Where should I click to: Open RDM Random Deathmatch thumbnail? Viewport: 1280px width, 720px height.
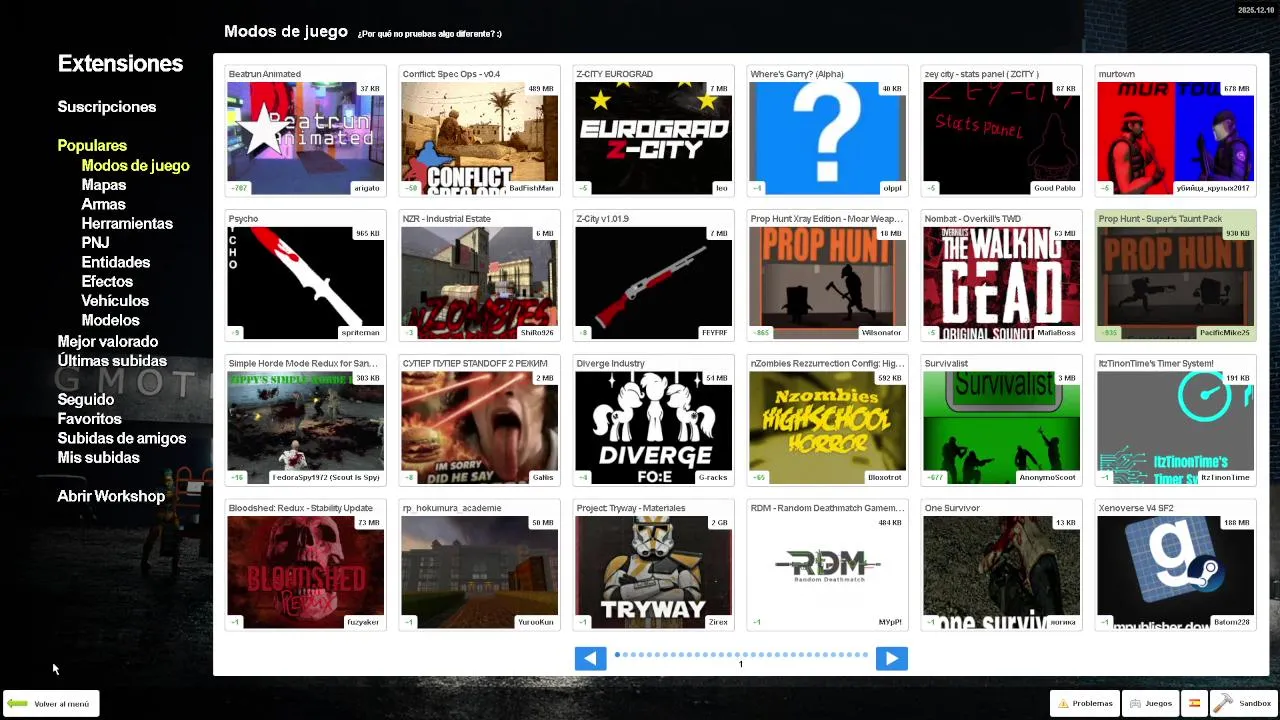827,572
